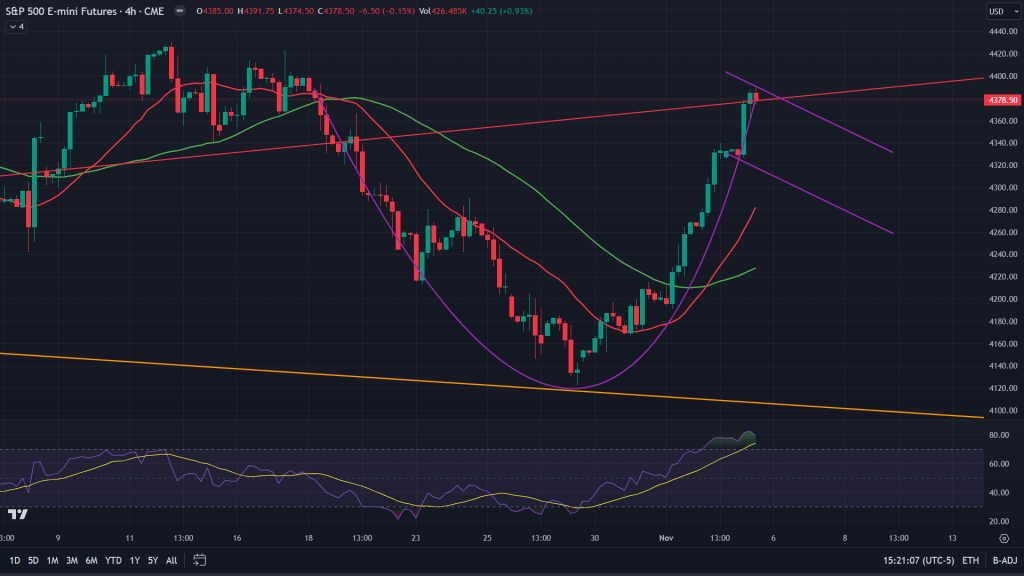This screenshot has height=576, width=1024.
Task: Switch to the 3M time range
Action: click(72, 559)
